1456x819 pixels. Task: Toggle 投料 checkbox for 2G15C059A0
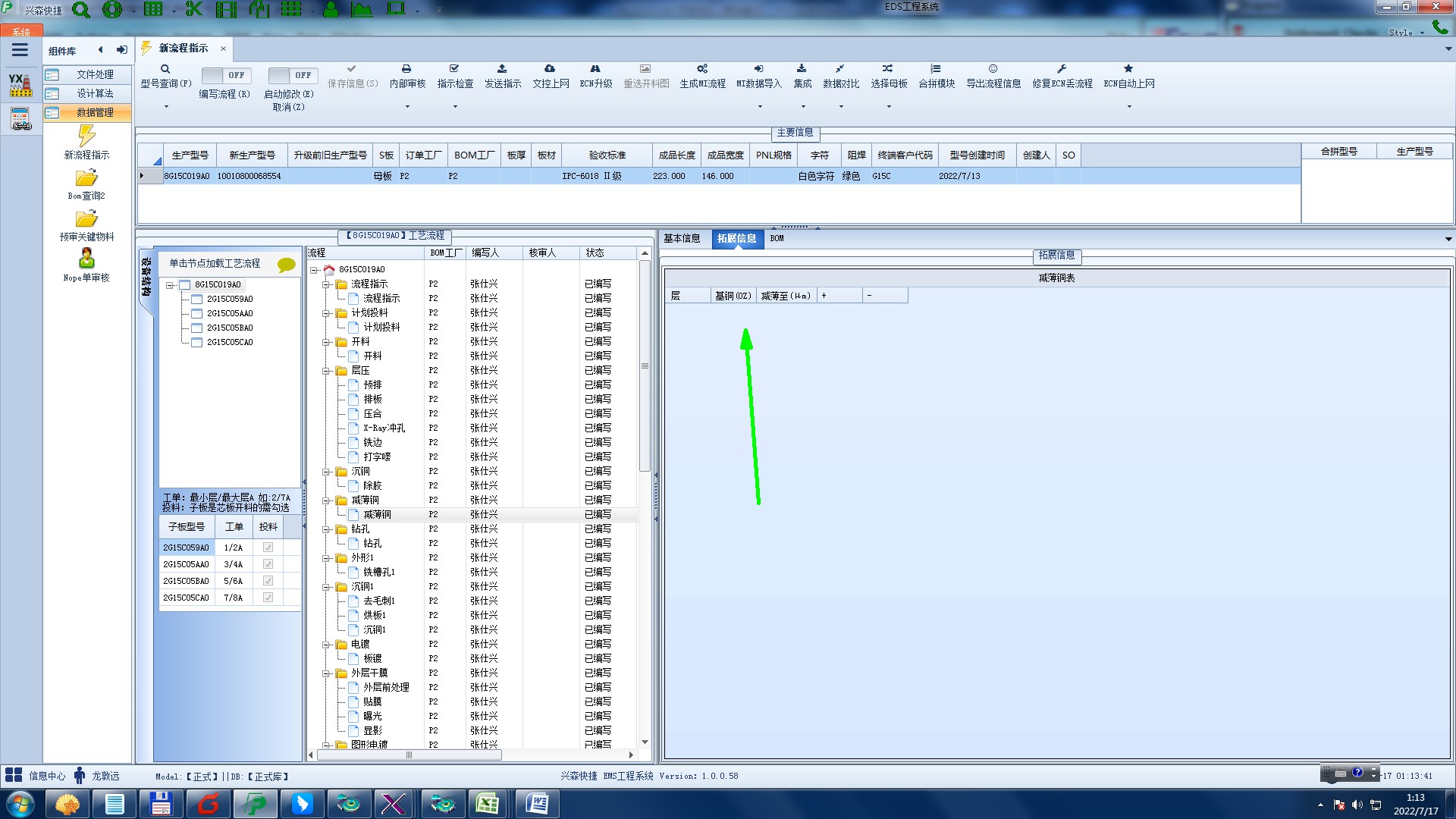[x=268, y=548]
